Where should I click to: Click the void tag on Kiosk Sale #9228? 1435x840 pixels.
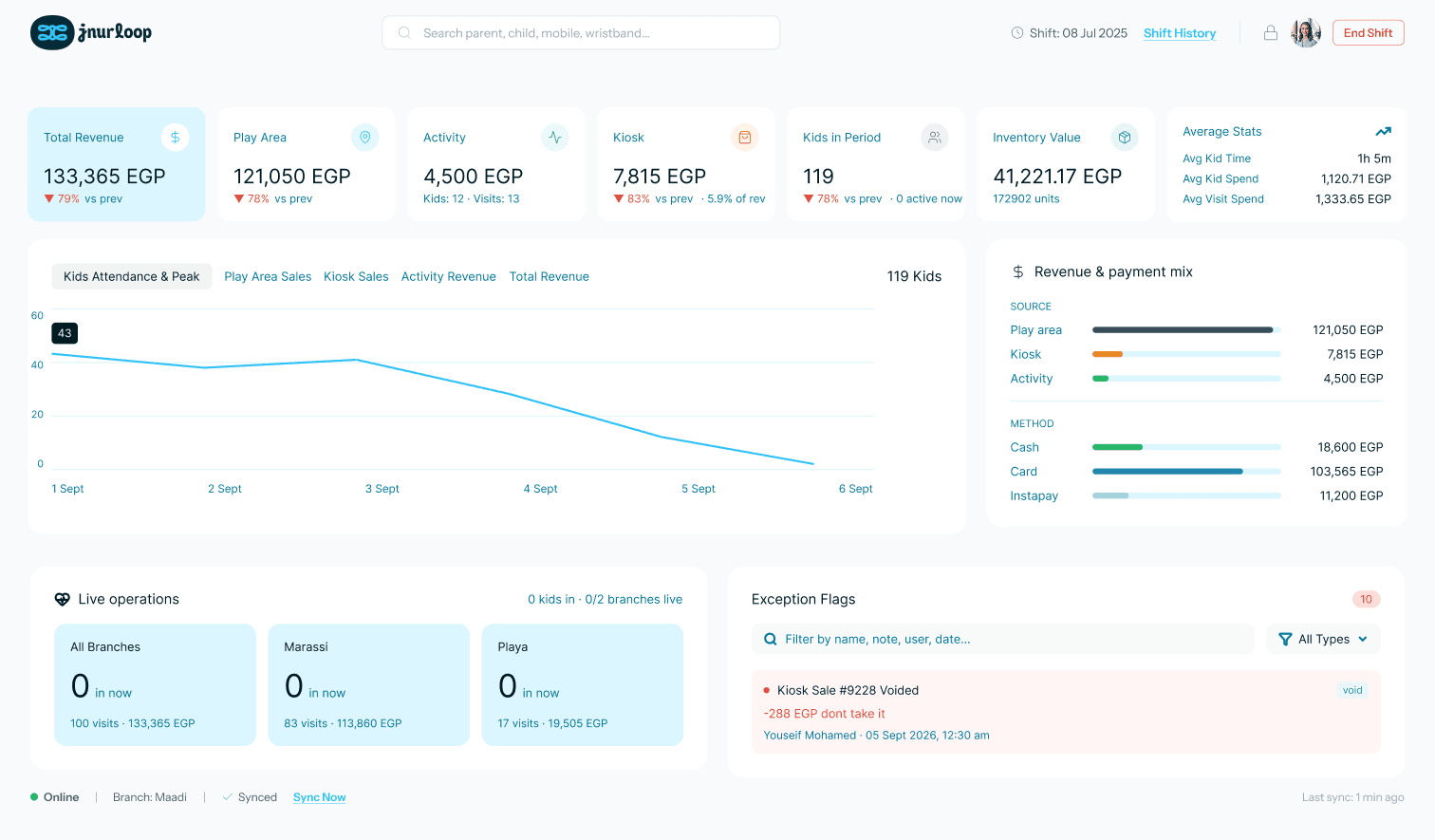click(1352, 690)
